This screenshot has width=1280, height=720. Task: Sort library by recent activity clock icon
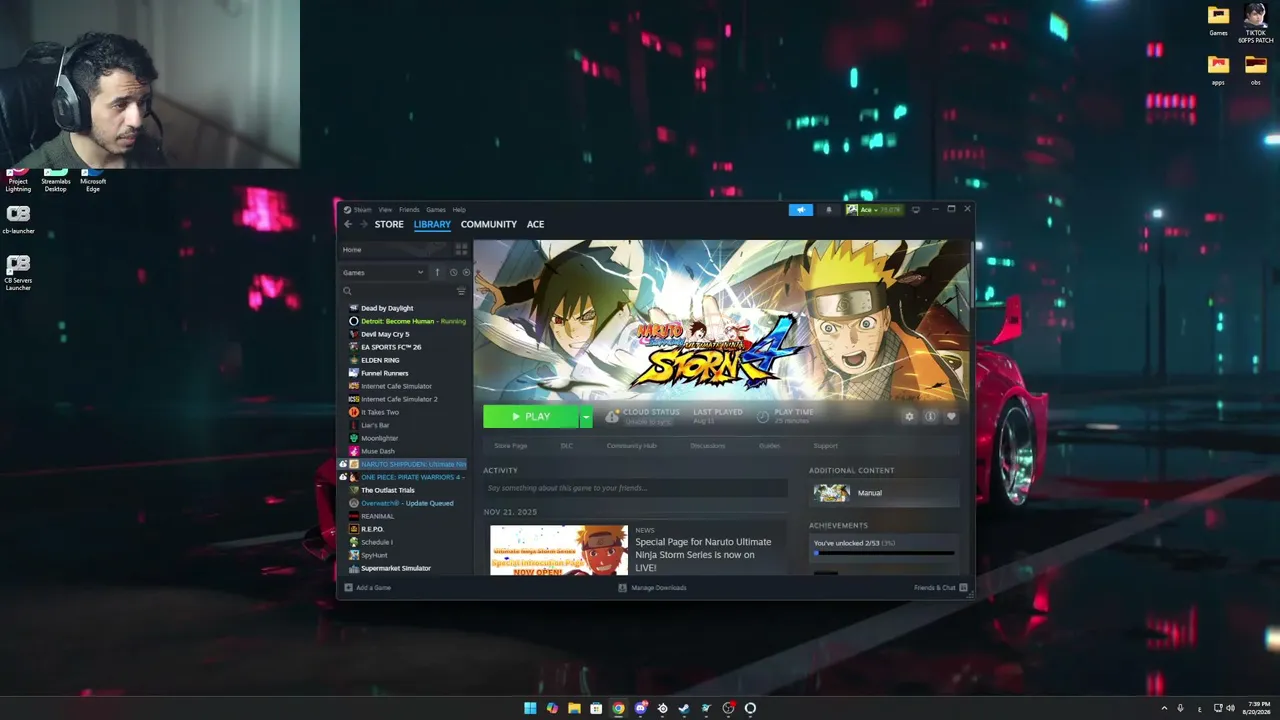453,272
